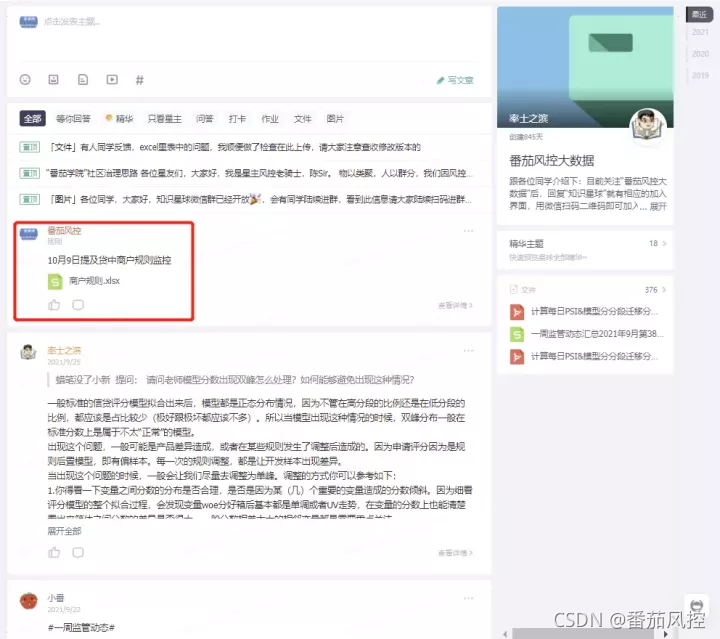Insert a hashtag topic with # icon
Viewport: 720px width, 639px height.
[x=140, y=80]
